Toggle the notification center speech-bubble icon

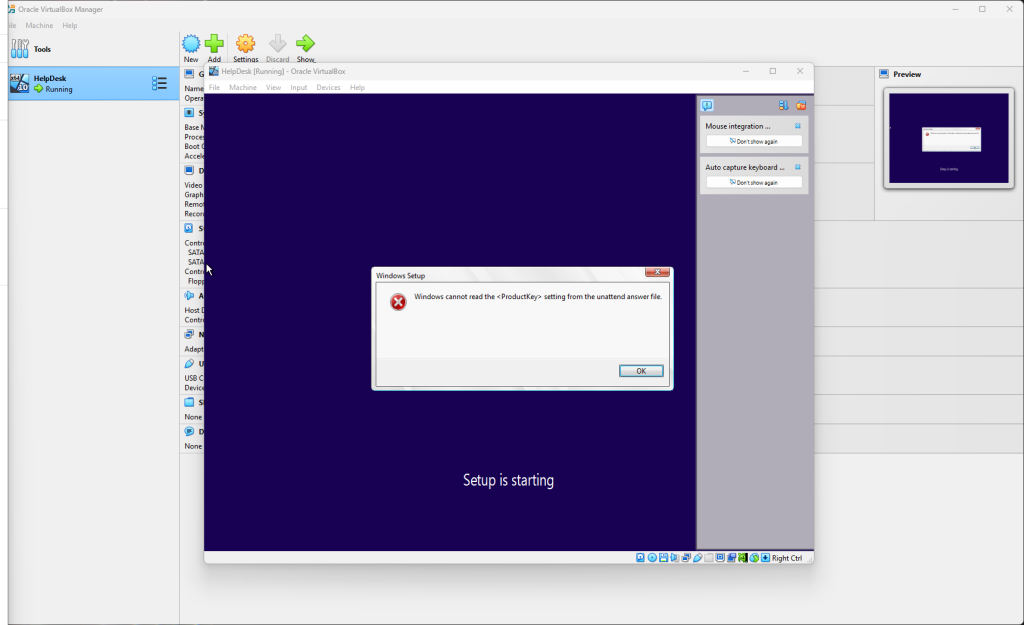tap(707, 105)
